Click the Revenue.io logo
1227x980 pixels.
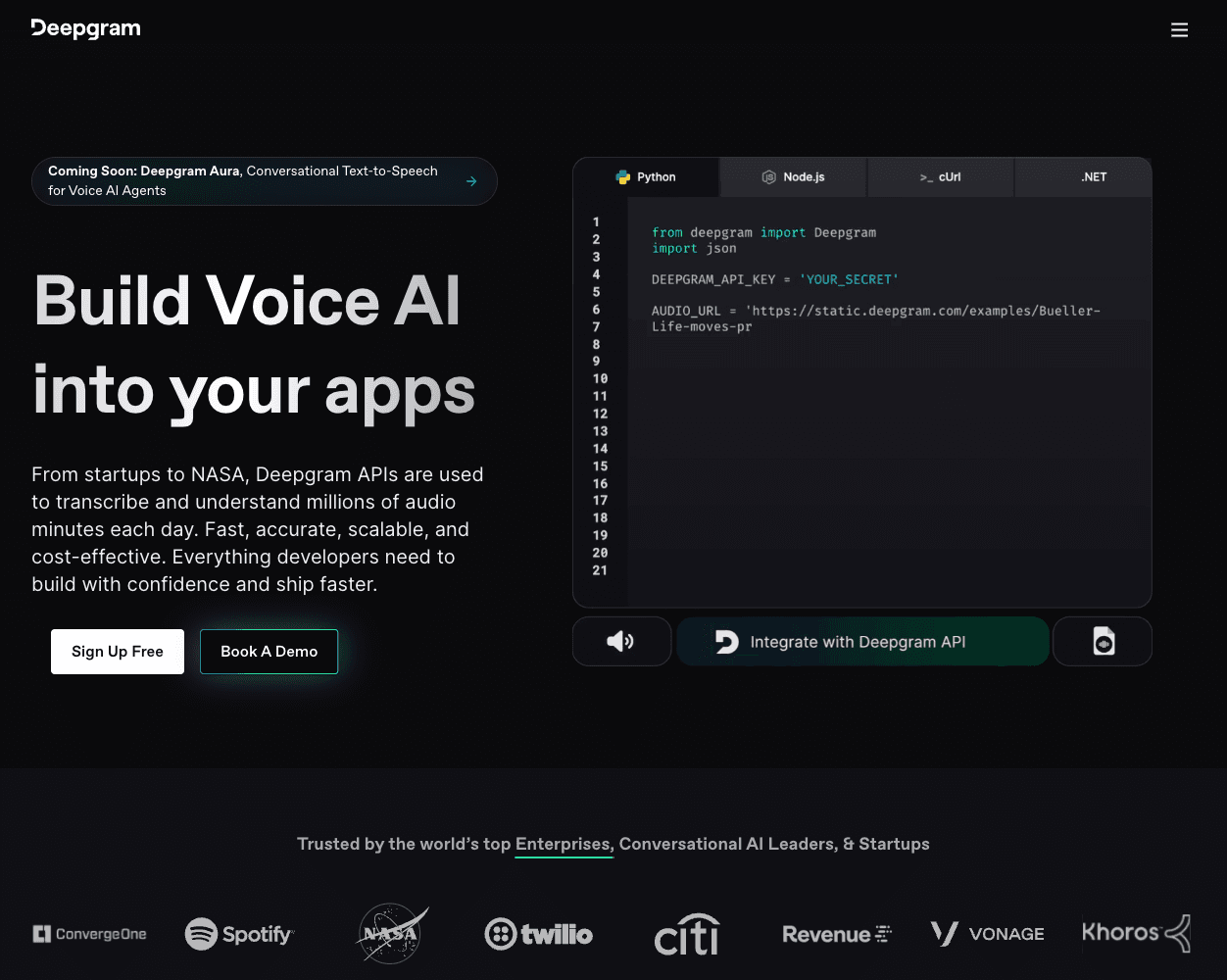837,934
